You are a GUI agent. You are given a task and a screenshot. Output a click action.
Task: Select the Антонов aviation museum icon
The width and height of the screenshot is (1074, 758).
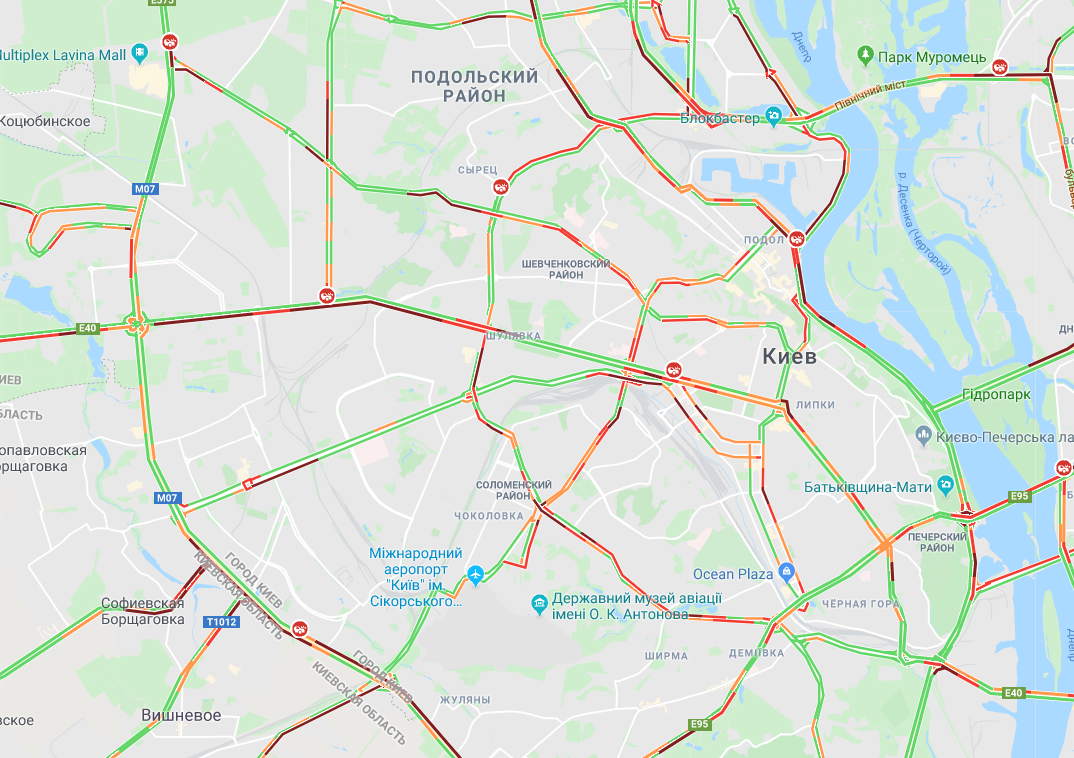click(540, 604)
